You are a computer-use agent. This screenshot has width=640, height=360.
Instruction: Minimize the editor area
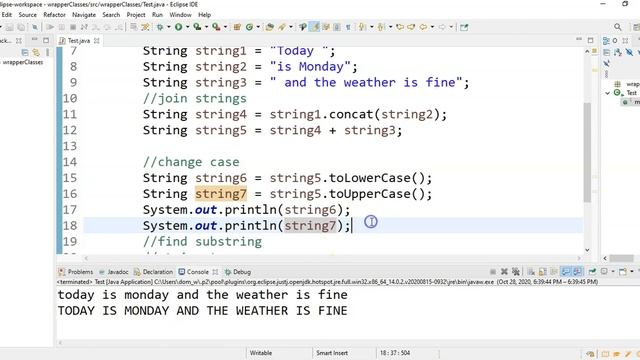tap(579, 39)
